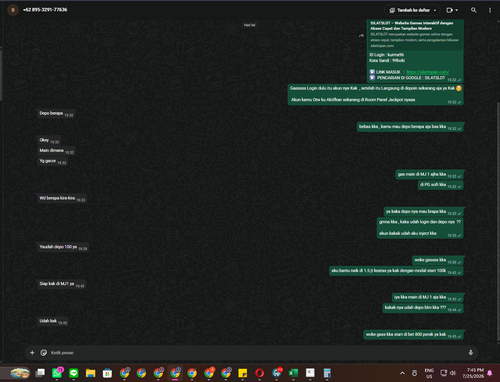The width and height of the screenshot is (500, 382).
Task: Open File Explorer from the taskbar
Action: click(90, 373)
